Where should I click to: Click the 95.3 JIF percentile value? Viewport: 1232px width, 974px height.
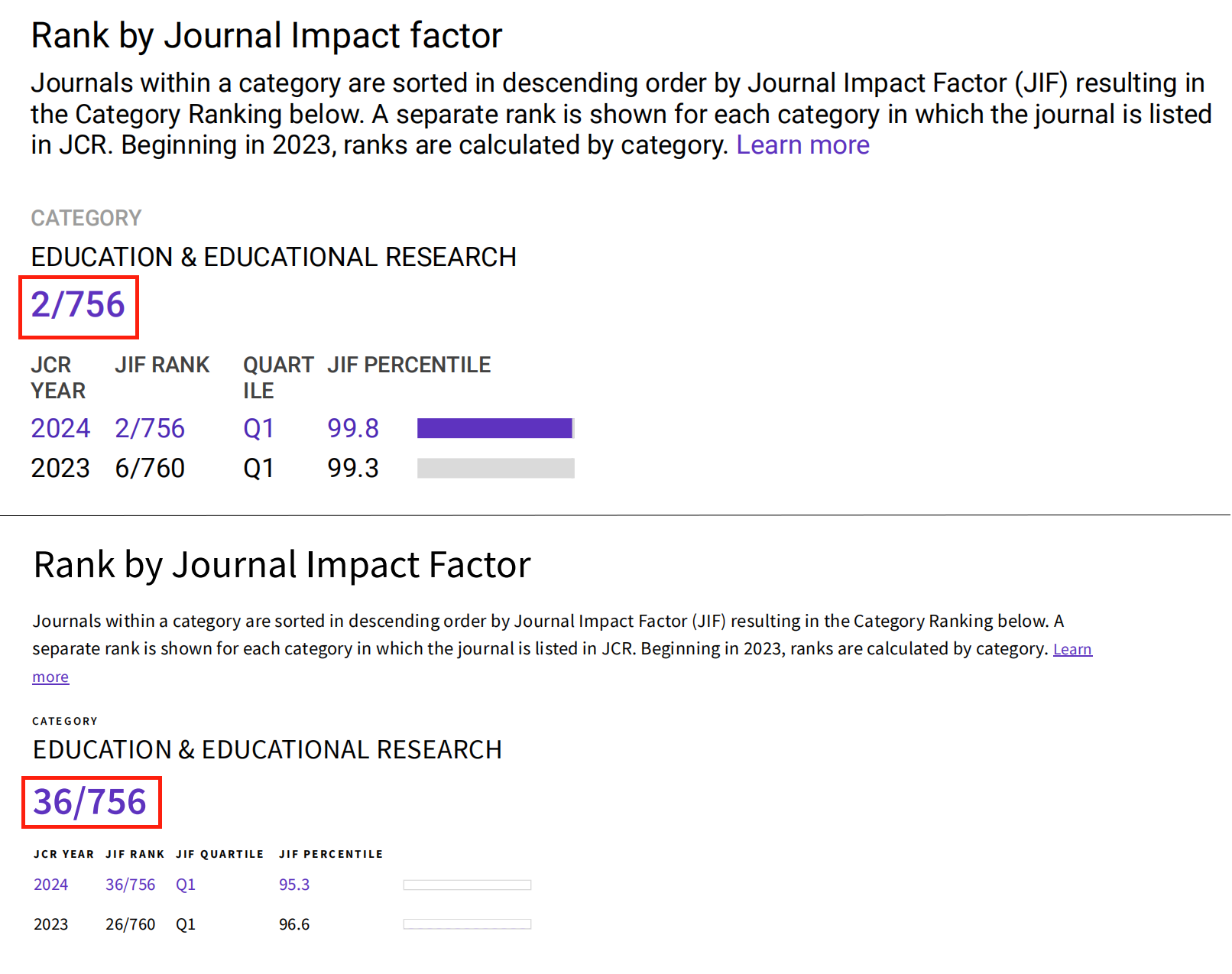click(294, 885)
